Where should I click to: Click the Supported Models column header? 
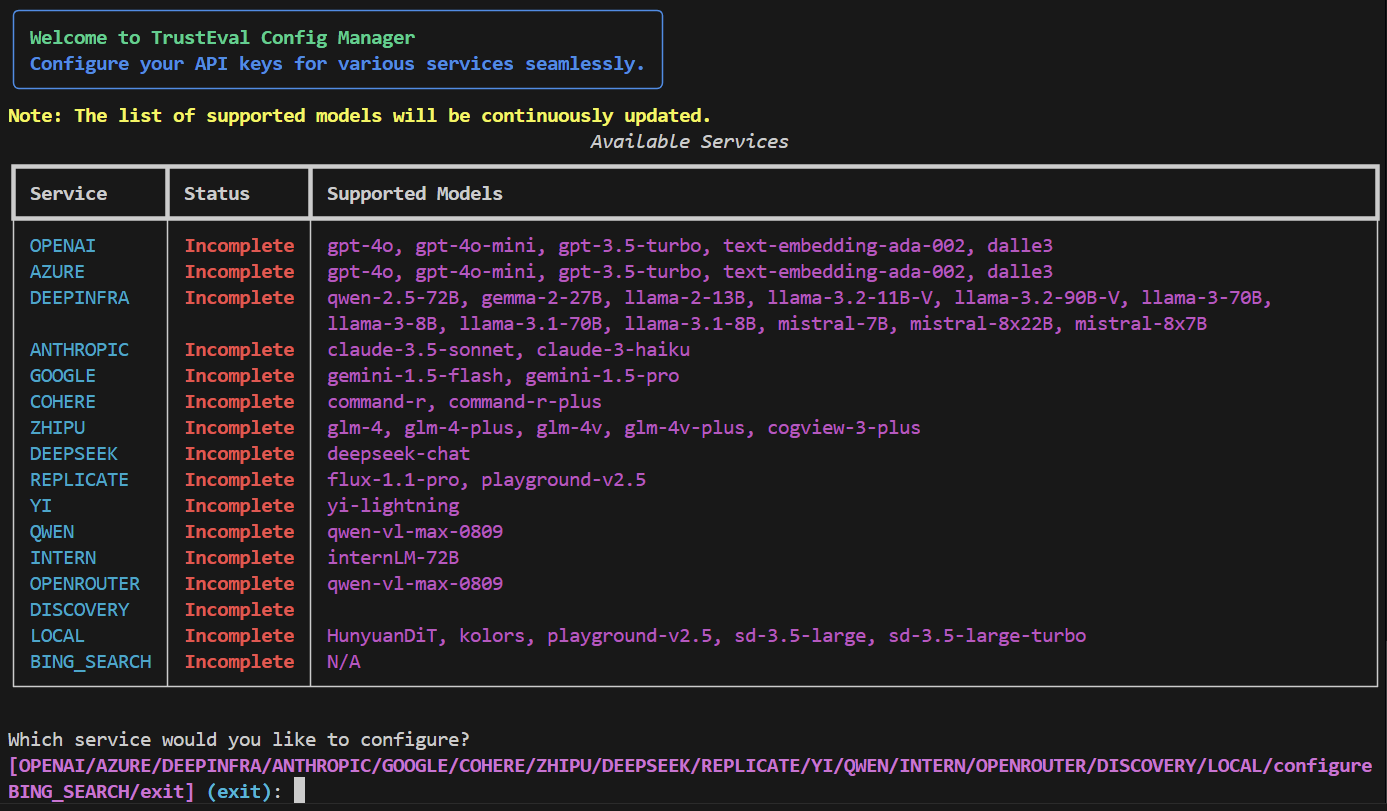click(415, 194)
